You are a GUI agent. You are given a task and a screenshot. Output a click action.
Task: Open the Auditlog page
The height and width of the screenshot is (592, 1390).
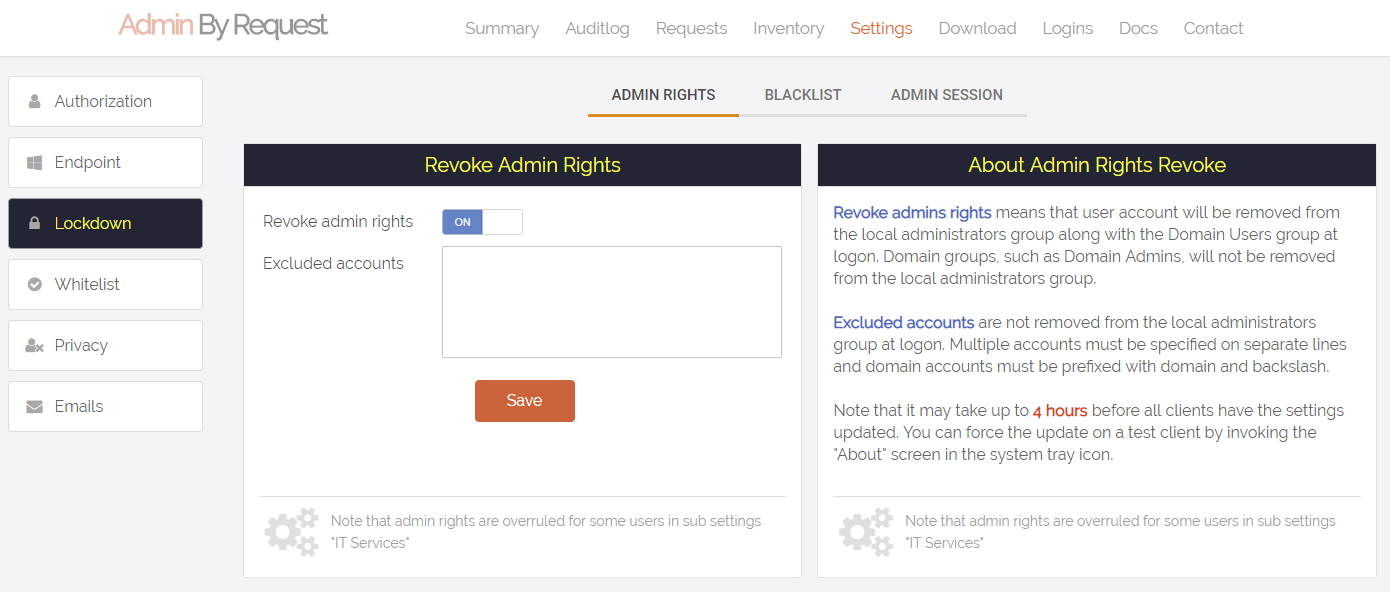[597, 28]
